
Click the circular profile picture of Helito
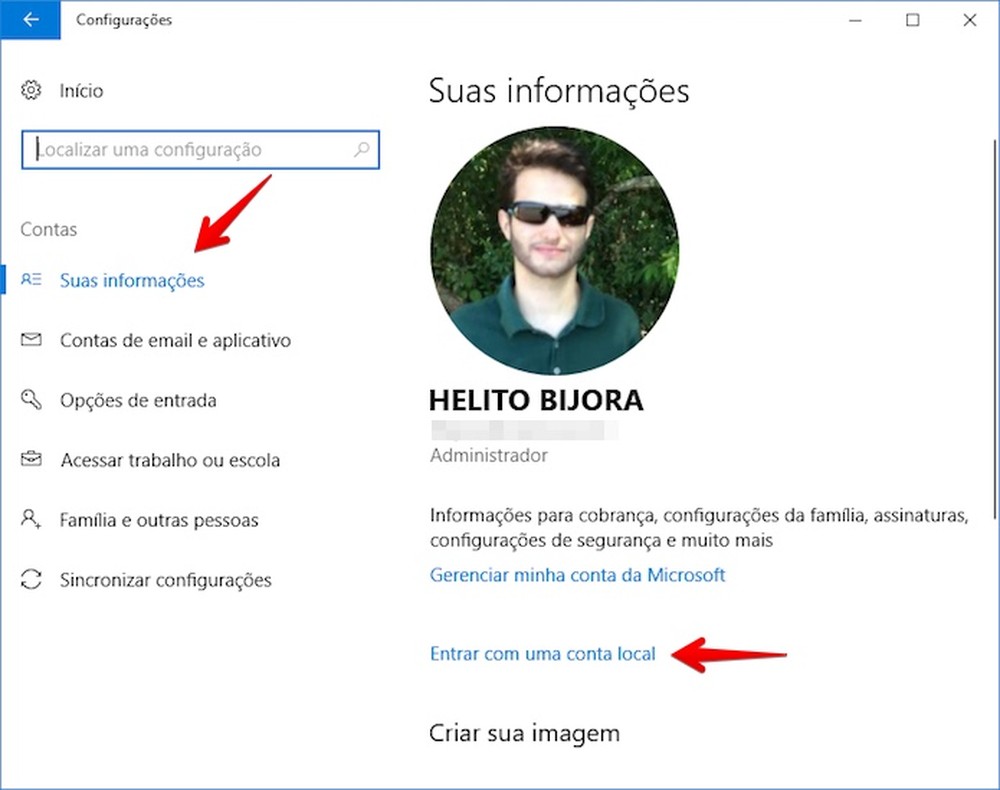coord(555,250)
